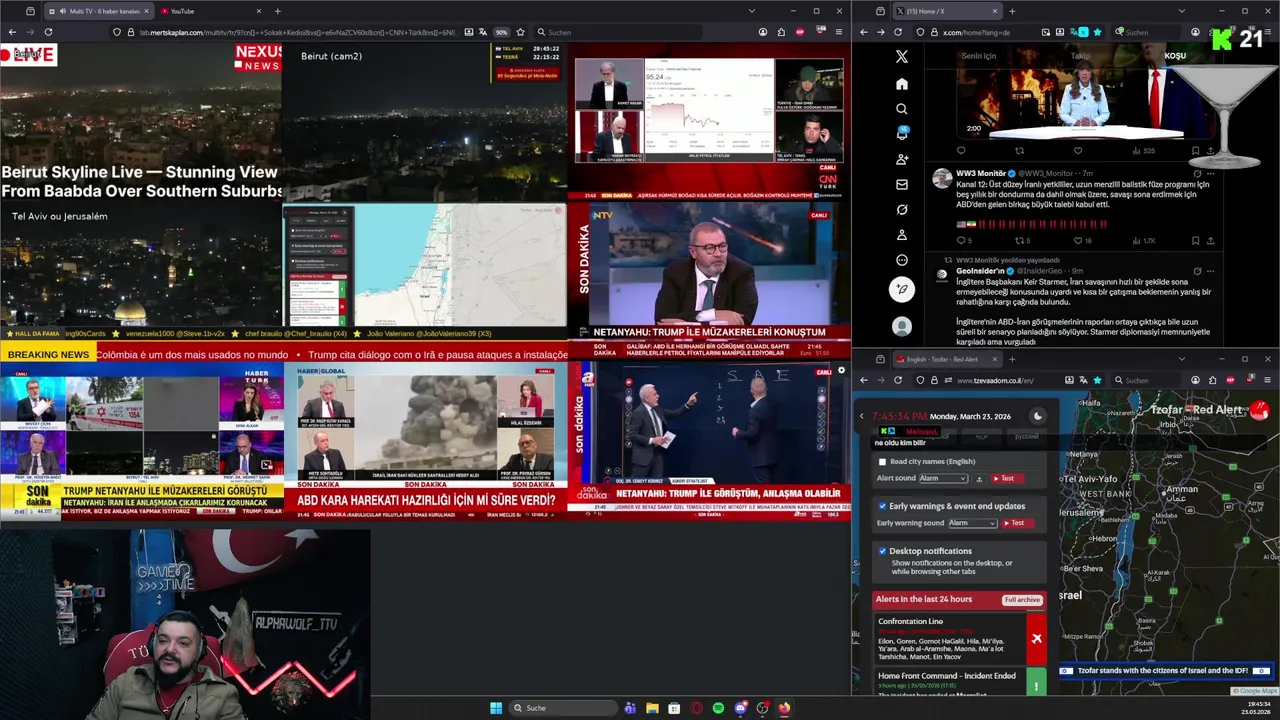Select Senin için timeline tab

(x=978, y=56)
